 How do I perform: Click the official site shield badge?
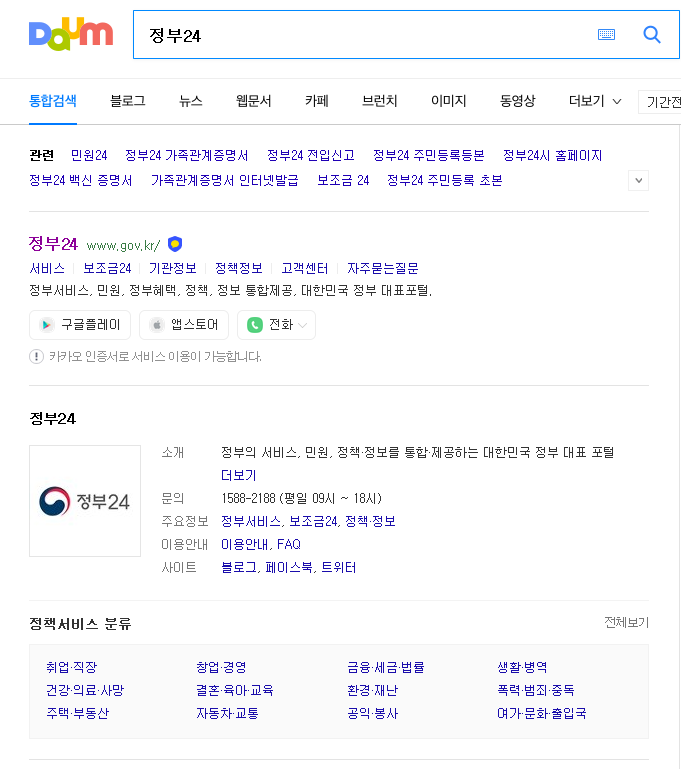click(175, 244)
